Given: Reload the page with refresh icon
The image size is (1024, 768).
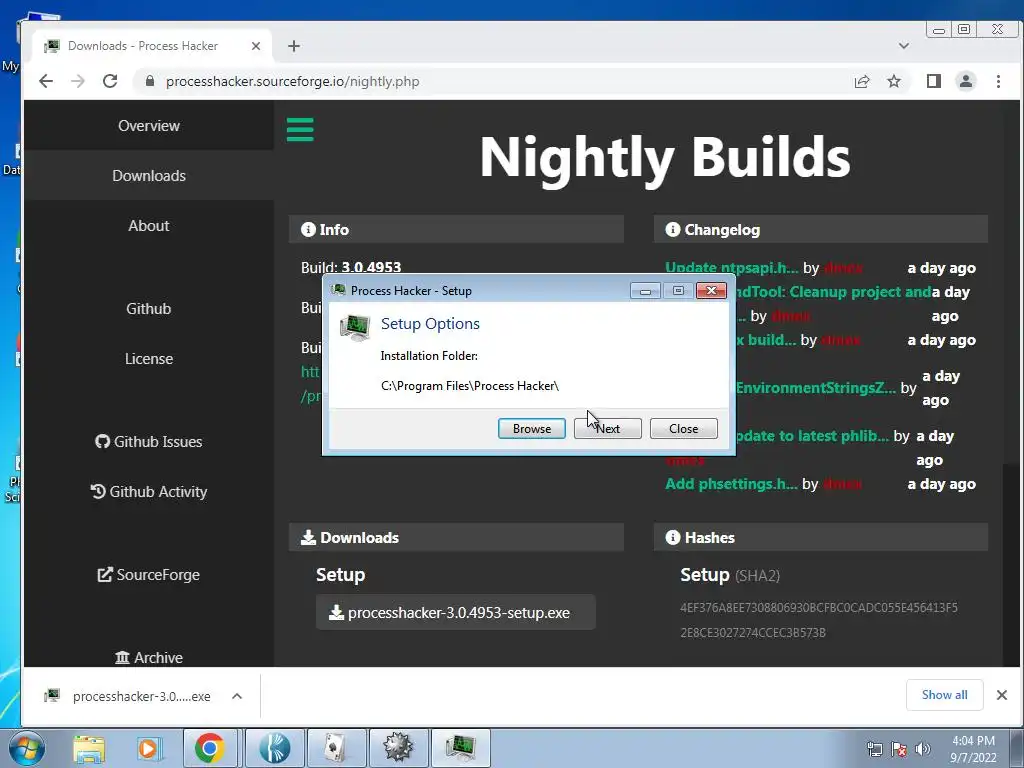Looking at the screenshot, I should tap(110, 81).
